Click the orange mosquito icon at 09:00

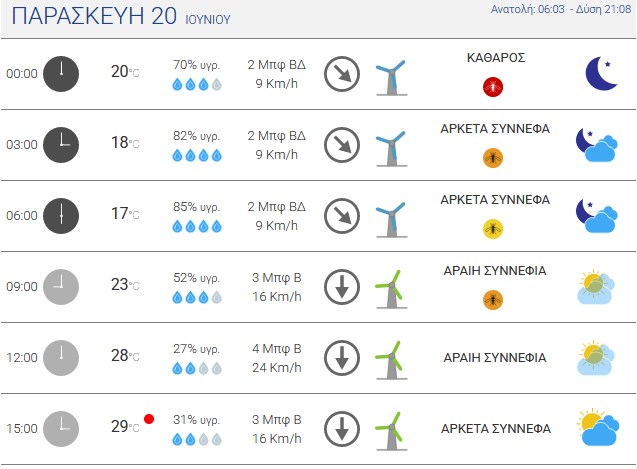493,300
